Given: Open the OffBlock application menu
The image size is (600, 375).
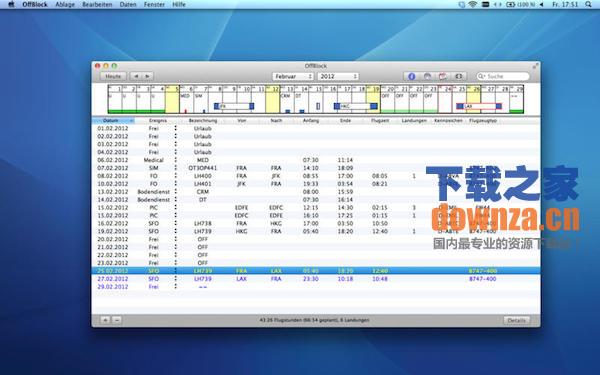Looking at the screenshot, I should tap(35, 5).
